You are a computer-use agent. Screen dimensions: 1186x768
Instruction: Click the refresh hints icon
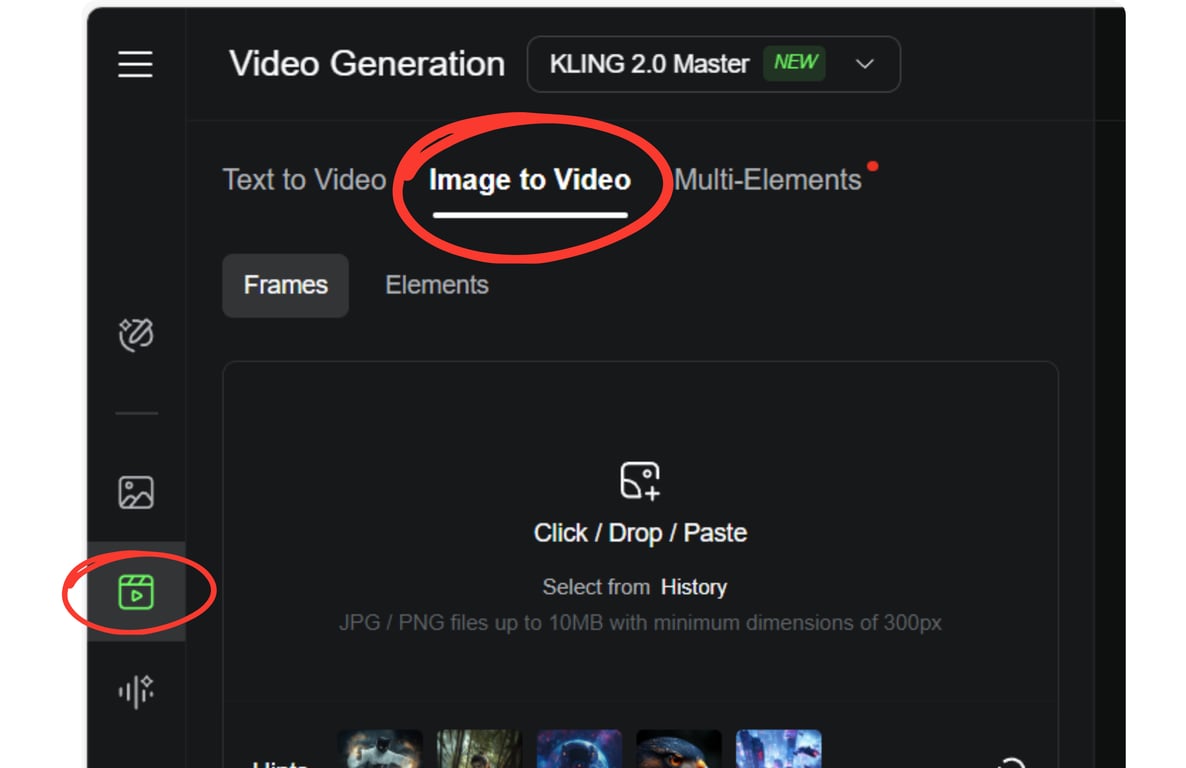1011,762
